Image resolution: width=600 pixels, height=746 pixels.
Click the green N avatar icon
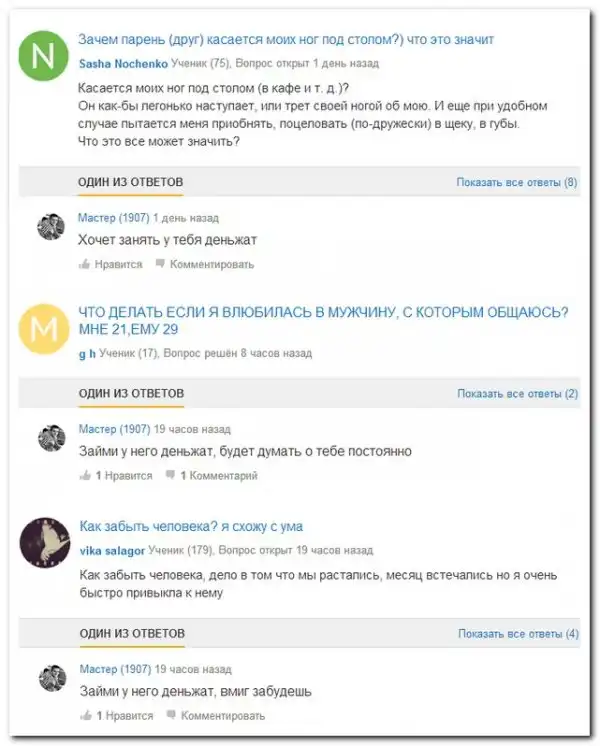(44, 57)
